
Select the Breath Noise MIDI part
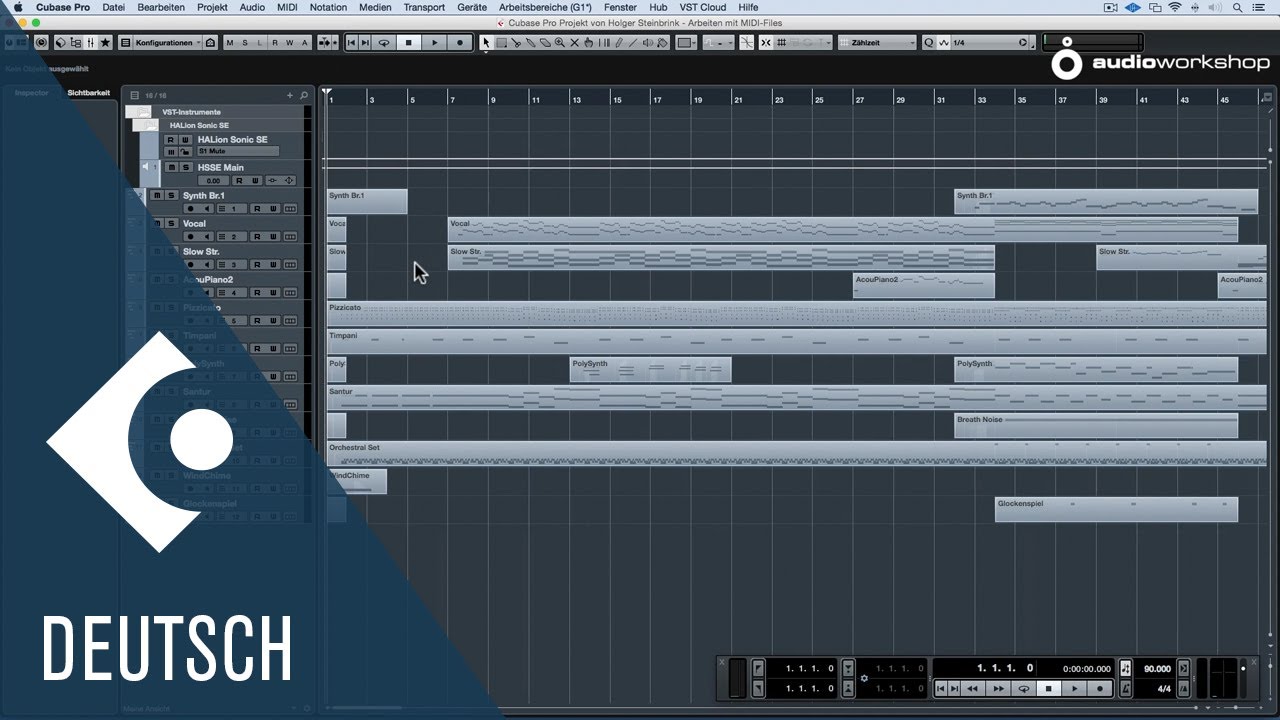[x=1096, y=425]
